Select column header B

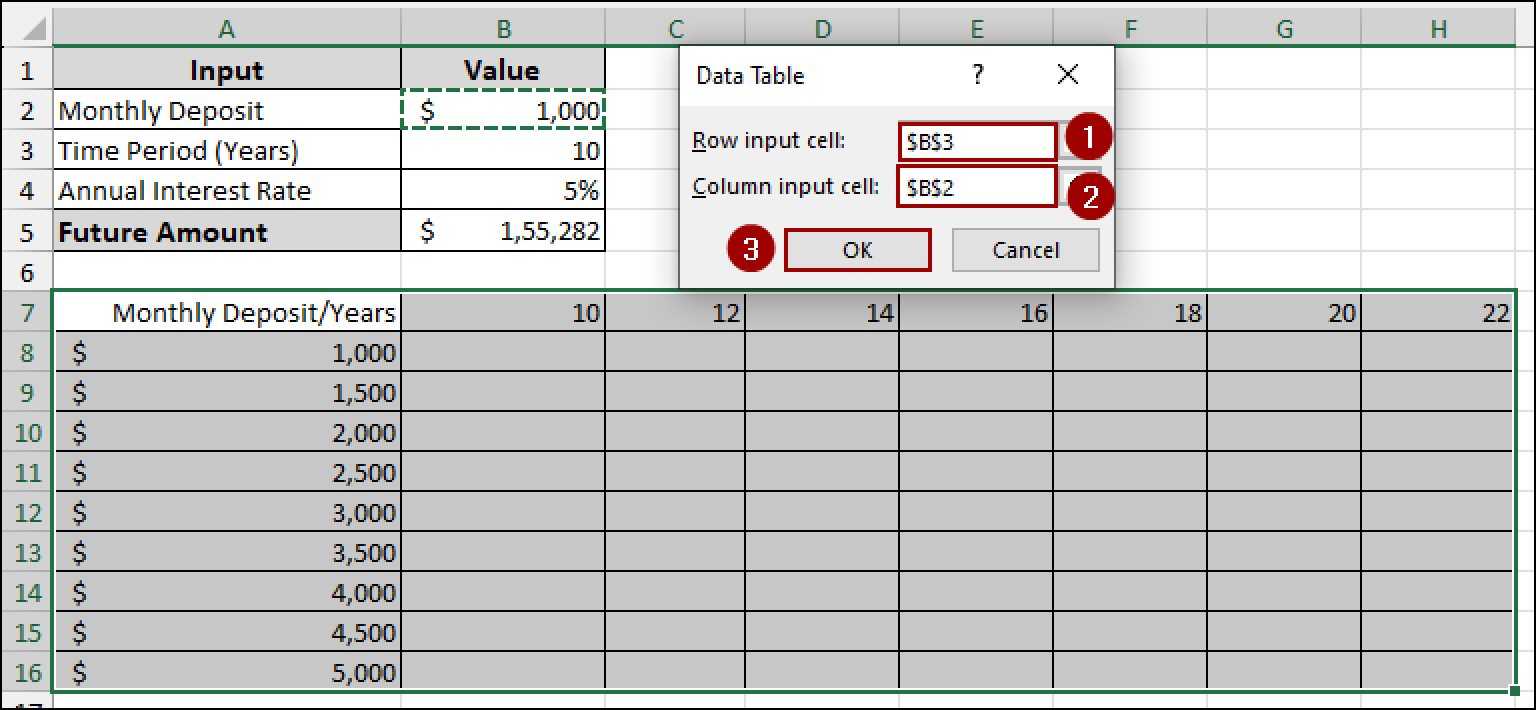(503, 28)
